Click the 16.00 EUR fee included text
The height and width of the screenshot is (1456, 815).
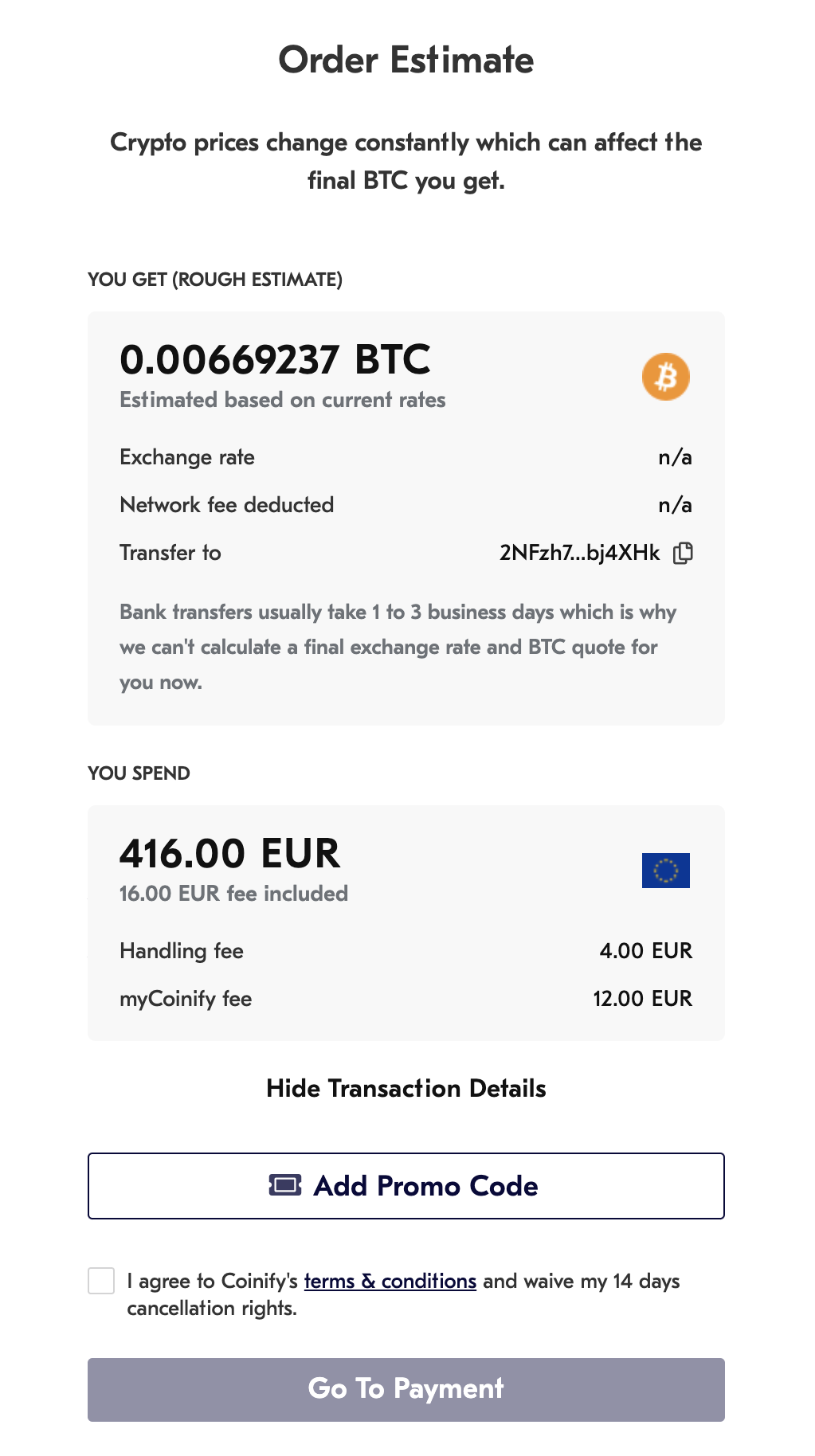233,894
